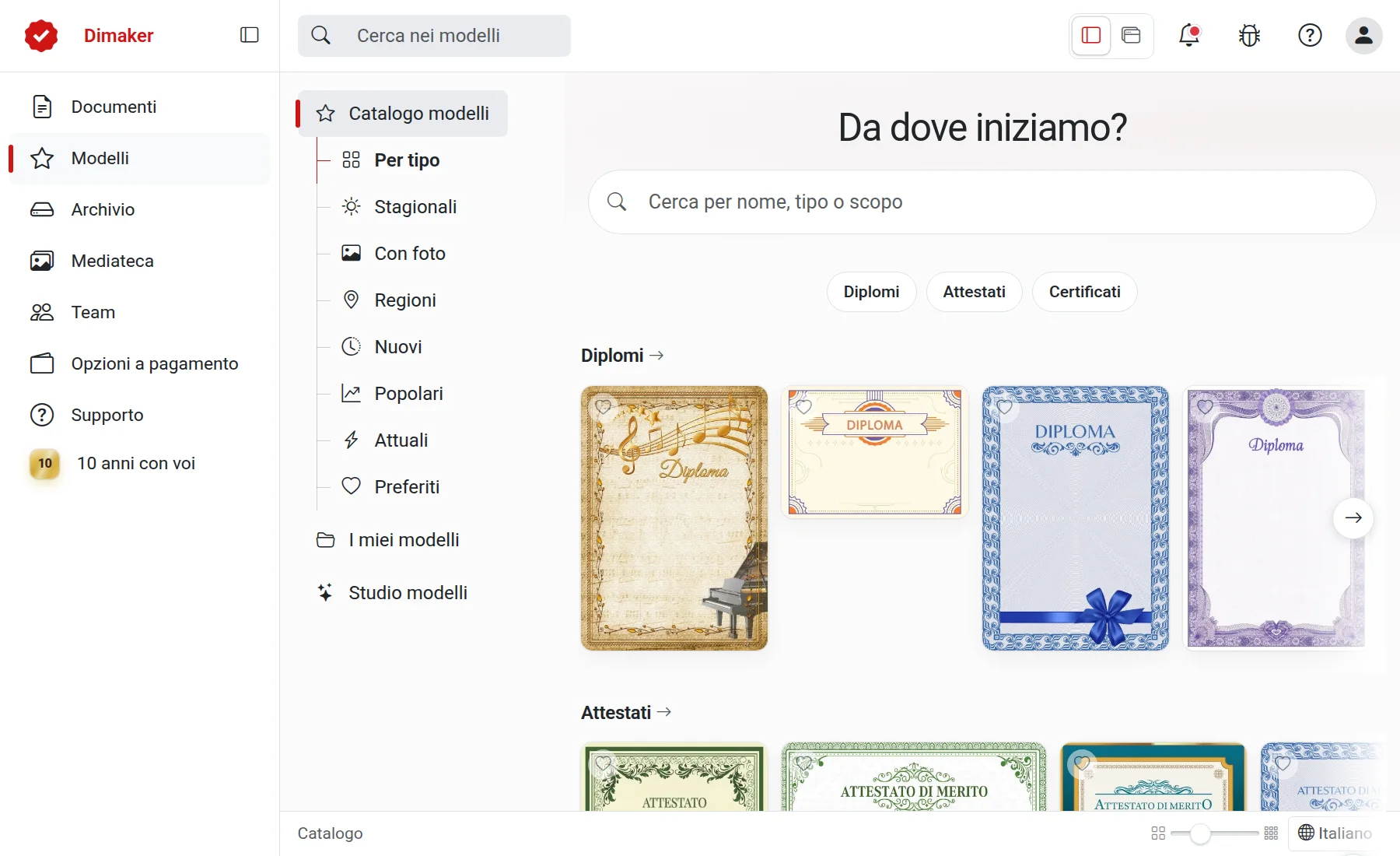
Task: Open the Attestati section link
Action: pyautogui.click(x=626, y=713)
